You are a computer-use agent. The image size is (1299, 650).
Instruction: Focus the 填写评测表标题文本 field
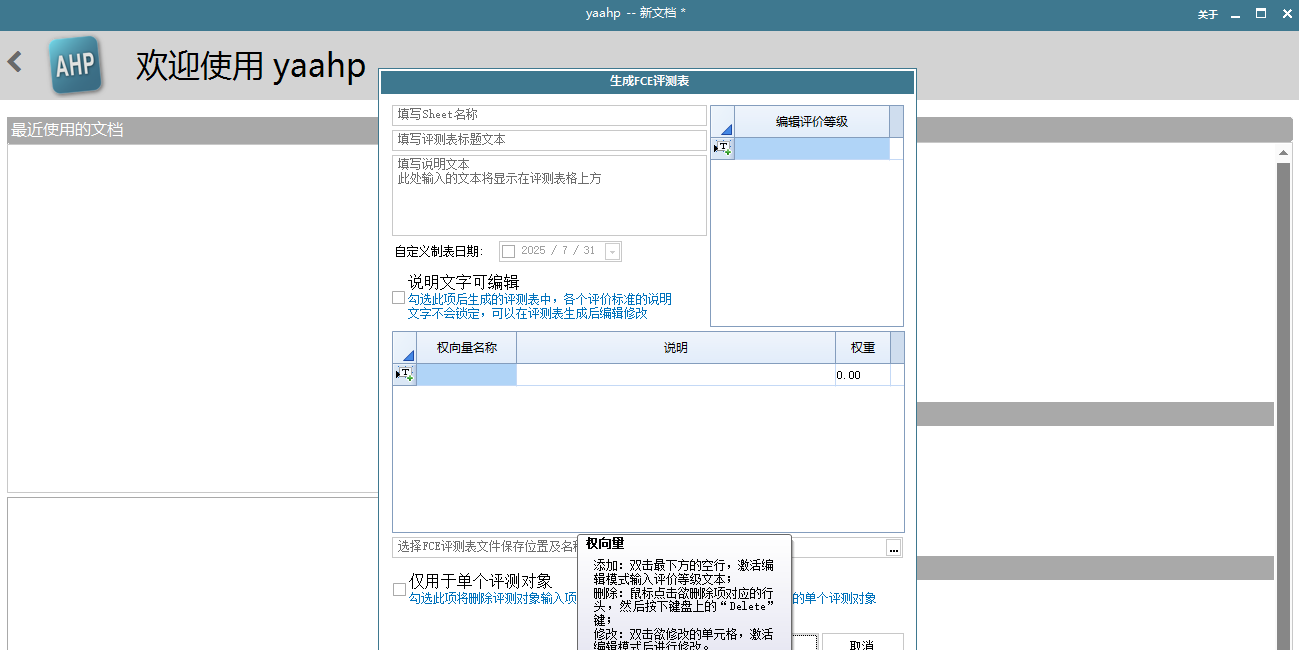[549, 140]
